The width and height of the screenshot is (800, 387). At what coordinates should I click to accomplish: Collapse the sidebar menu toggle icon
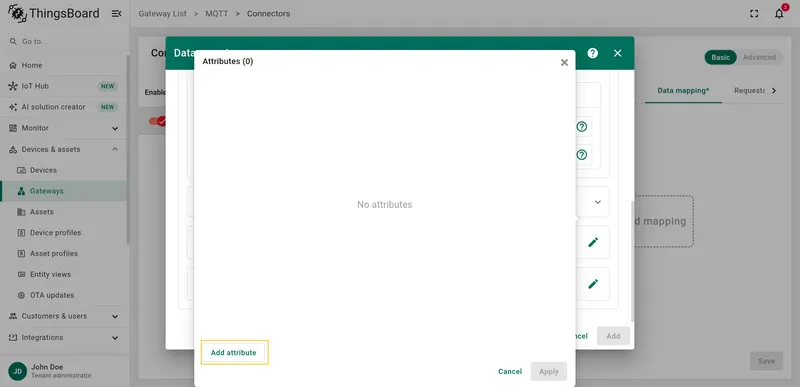click(x=116, y=14)
